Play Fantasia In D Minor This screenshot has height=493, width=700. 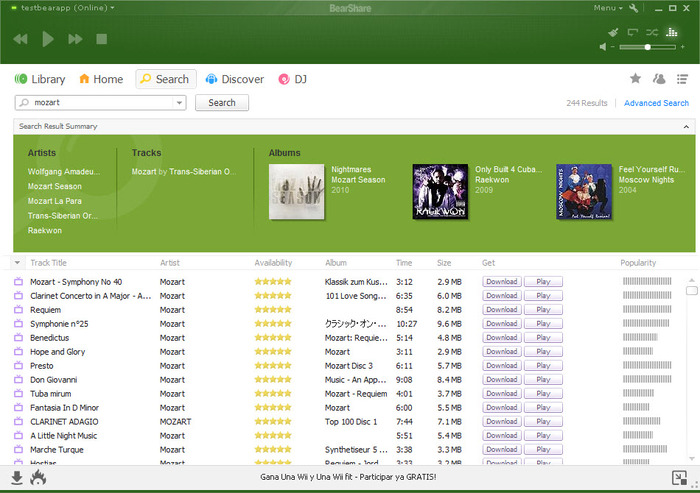coord(543,407)
